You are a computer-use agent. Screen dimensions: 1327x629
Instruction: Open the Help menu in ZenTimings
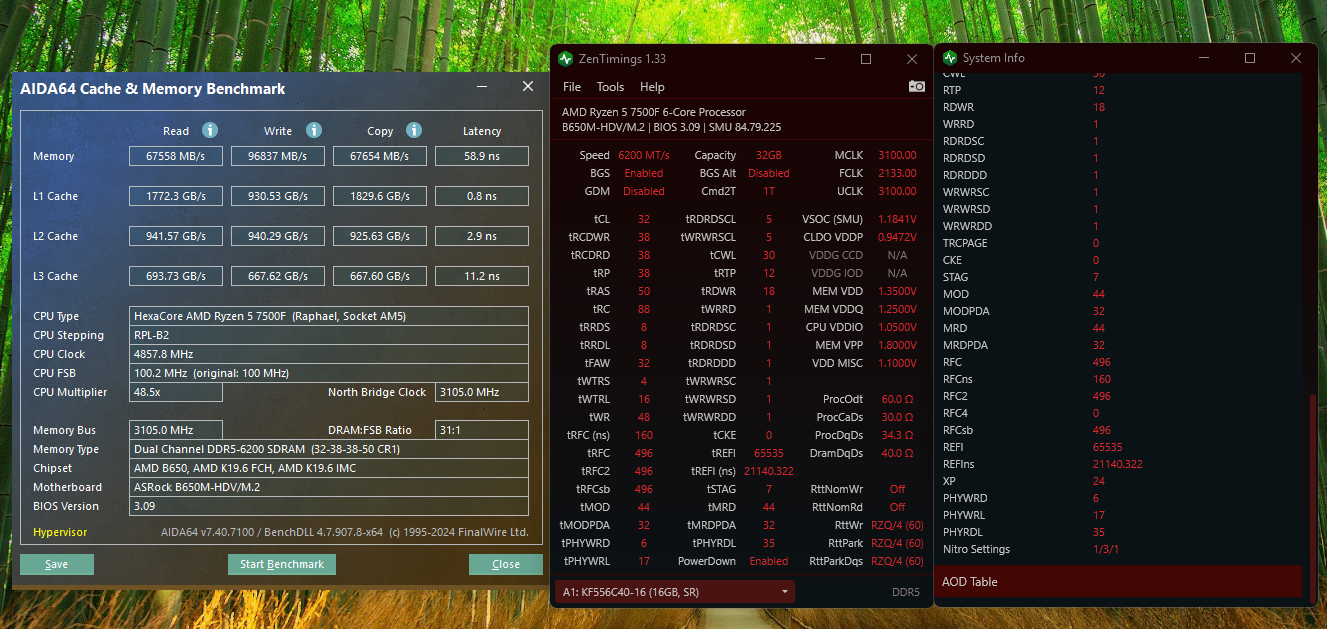pyautogui.click(x=652, y=87)
